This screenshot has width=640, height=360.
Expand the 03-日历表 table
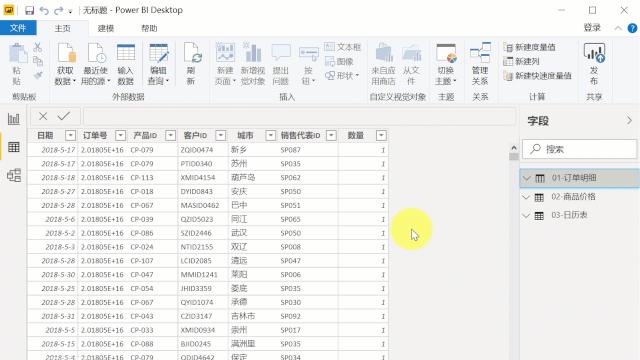527,216
